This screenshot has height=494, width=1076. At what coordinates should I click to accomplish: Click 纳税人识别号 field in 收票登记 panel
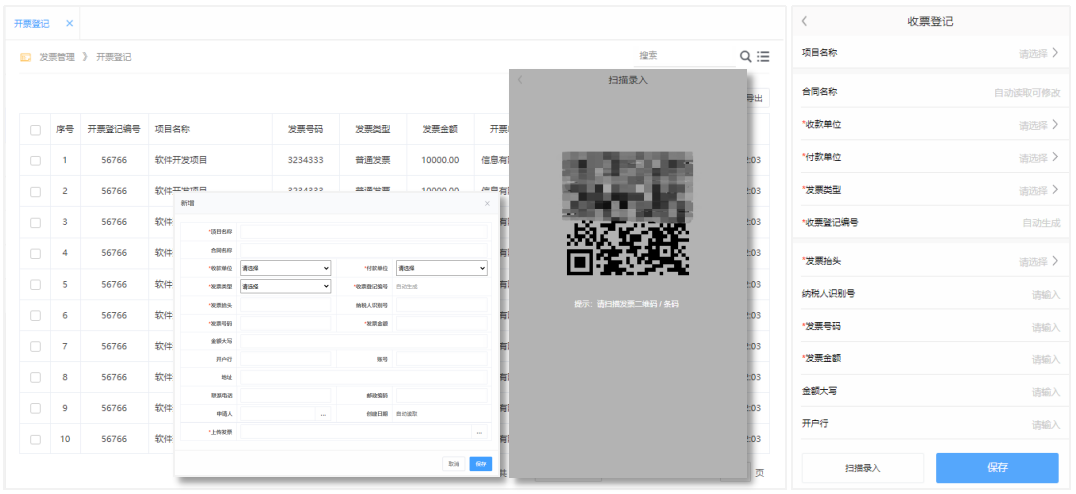[x=931, y=294]
